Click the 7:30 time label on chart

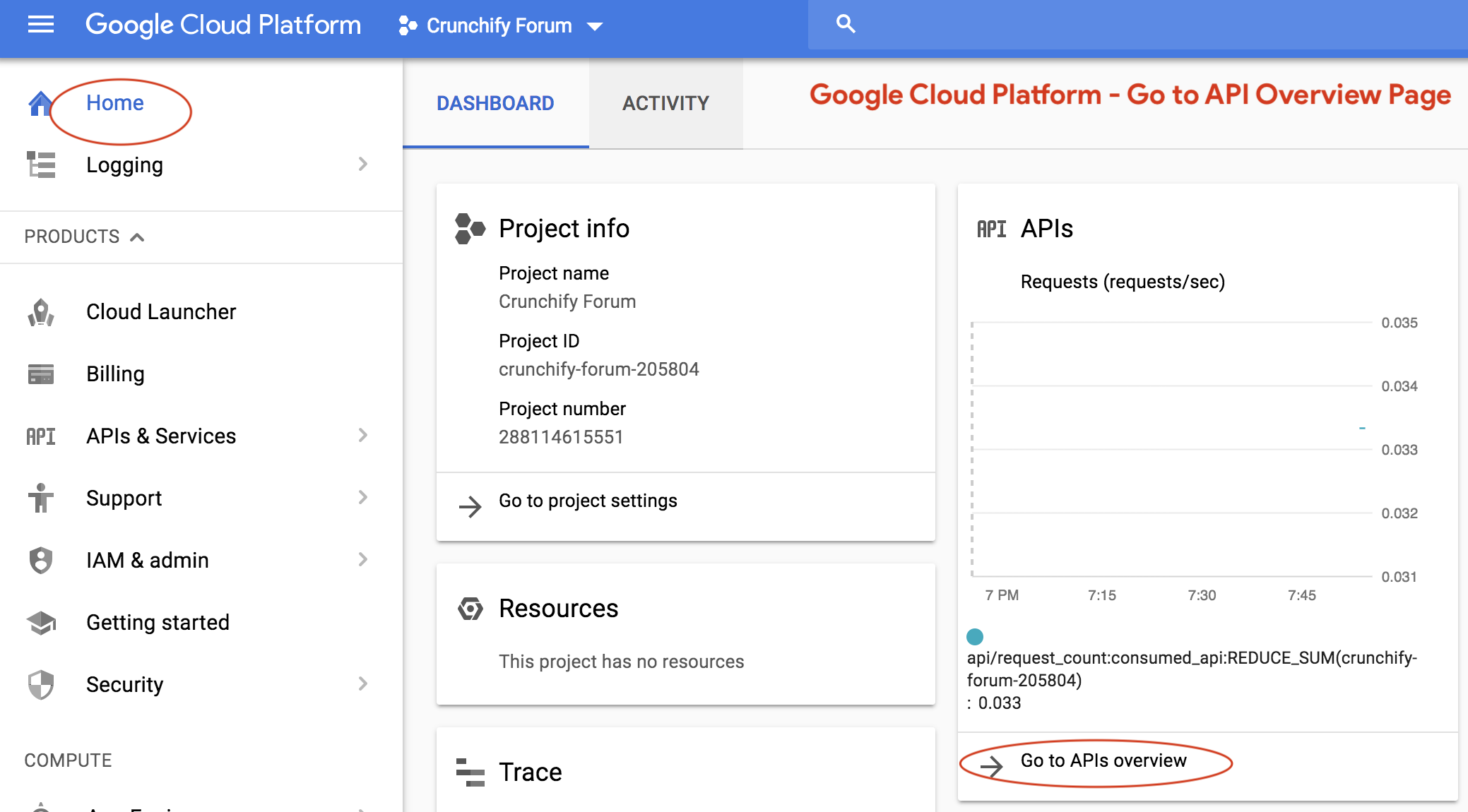point(1202,595)
